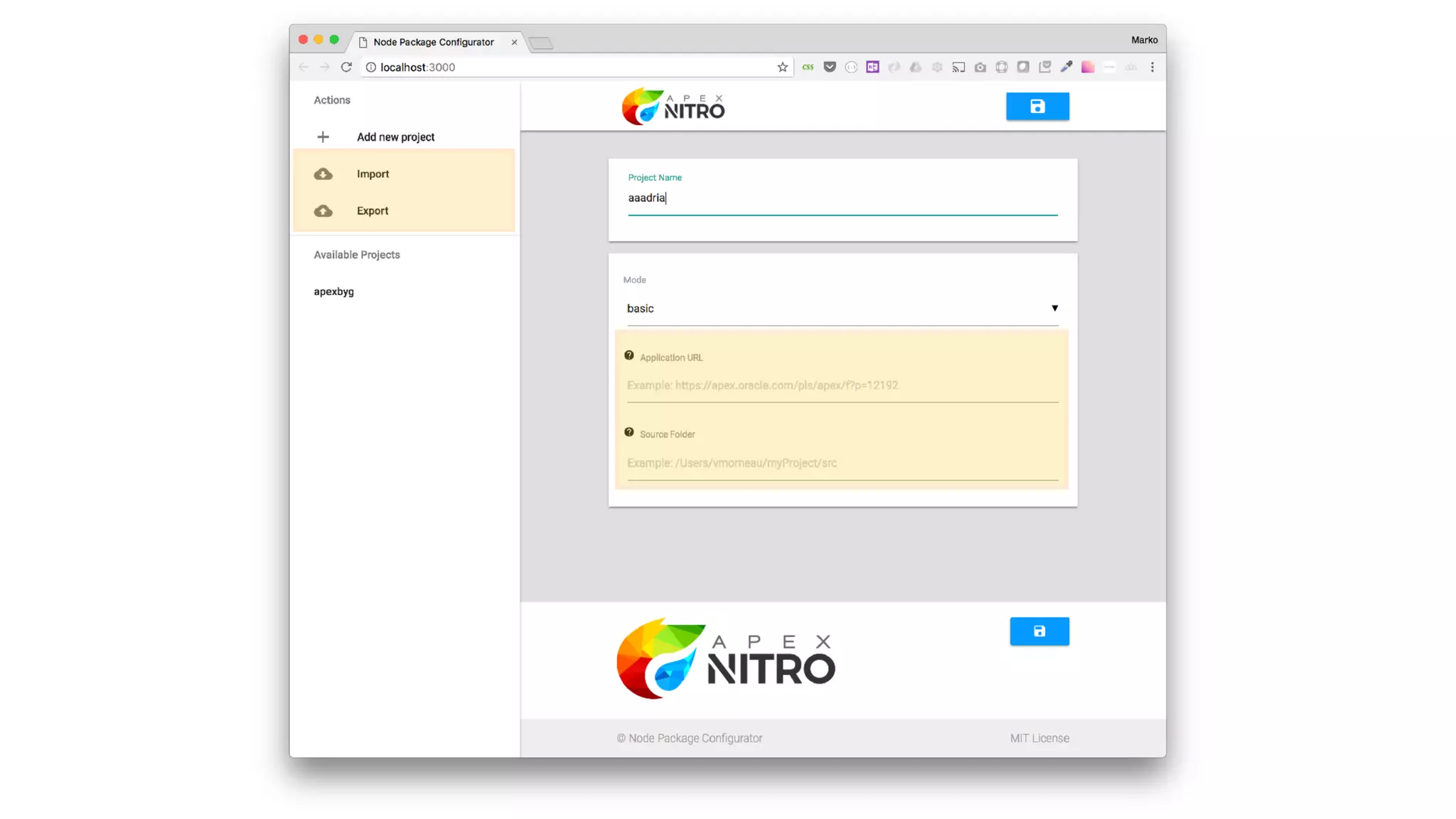Click the Application URL help icon
The image size is (1456, 819).
(x=628, y=356)
